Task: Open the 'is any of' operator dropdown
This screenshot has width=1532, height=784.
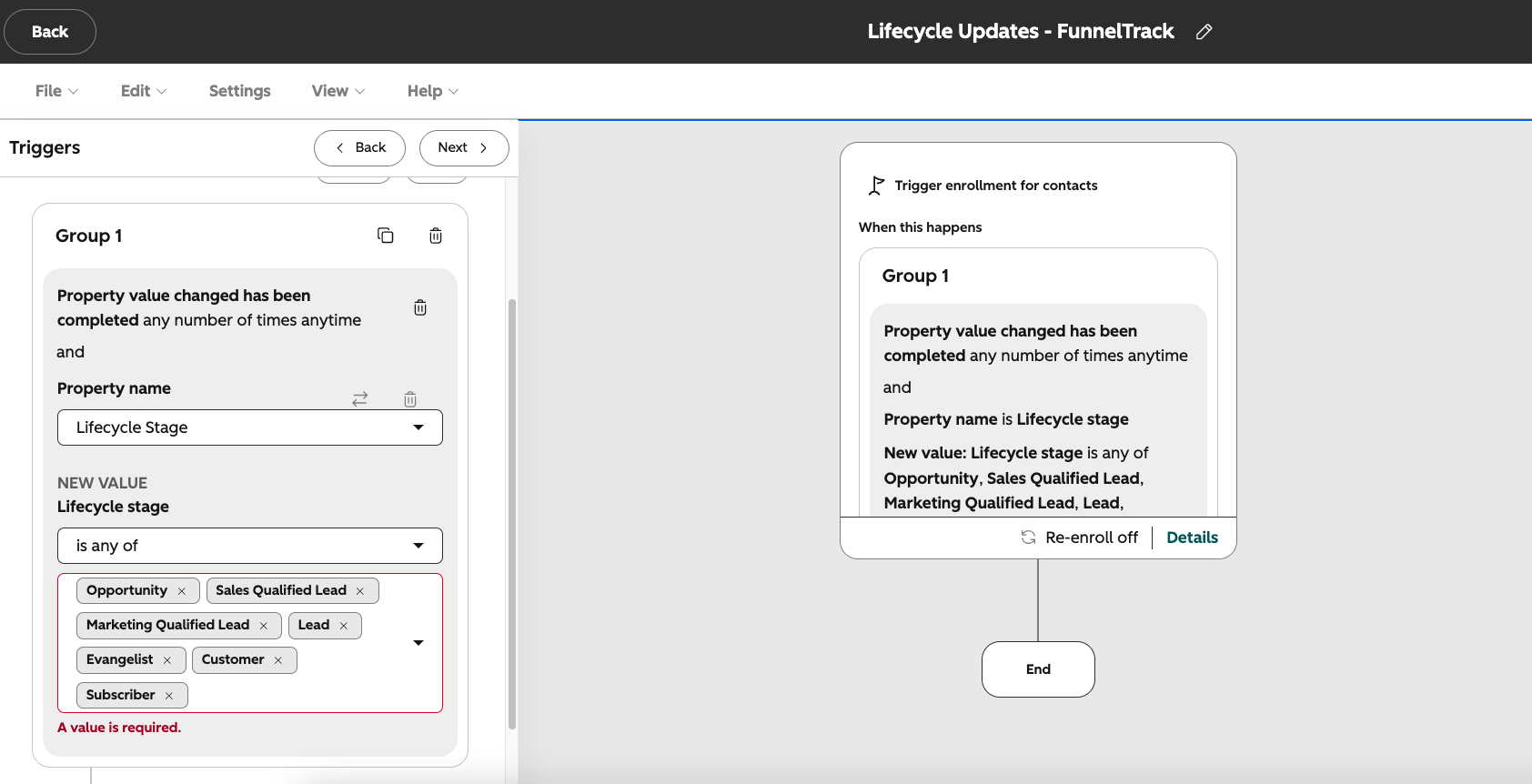Action: [x=250, y=546]
